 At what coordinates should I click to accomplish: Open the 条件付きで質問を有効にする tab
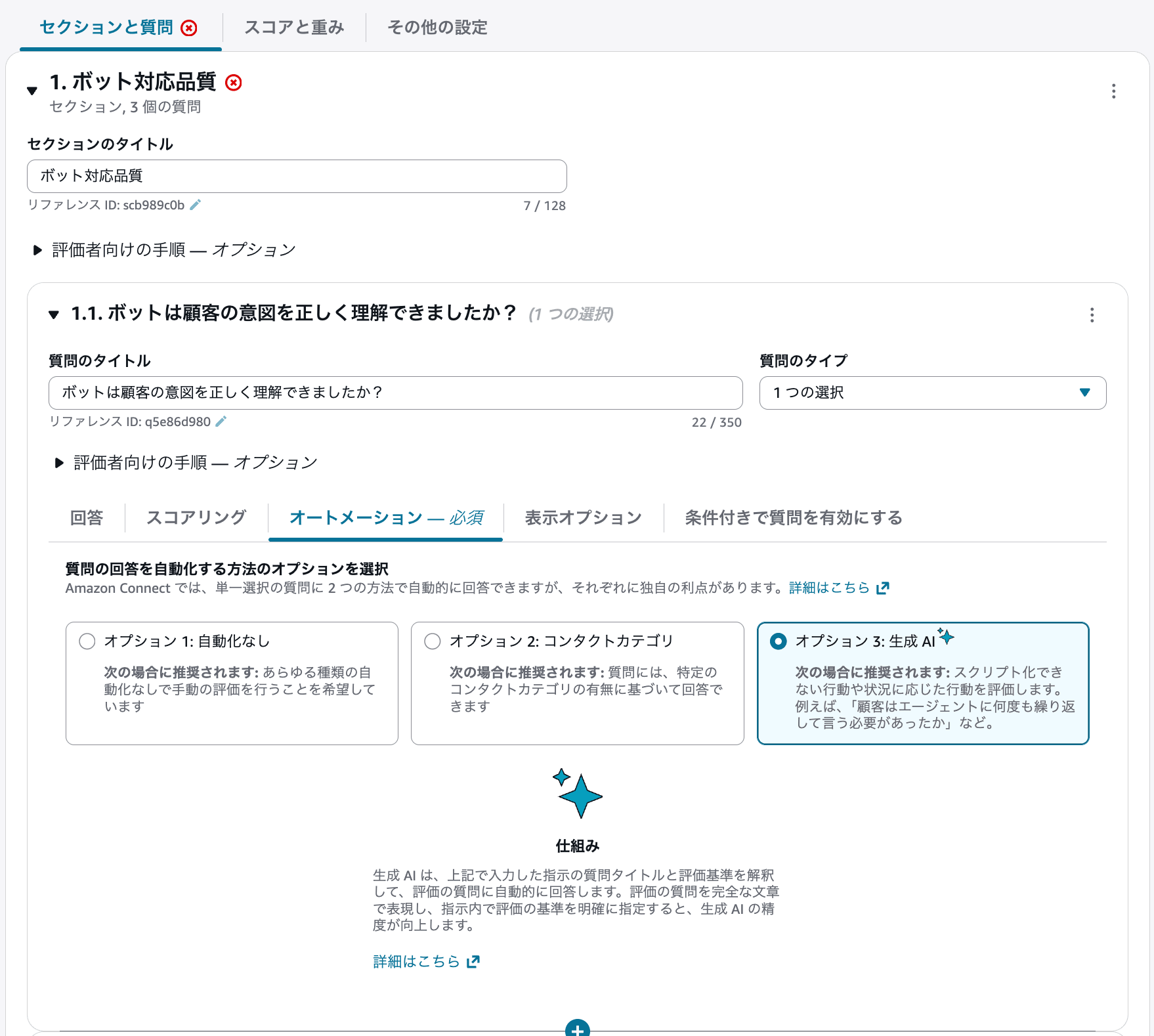pos(794,518)
